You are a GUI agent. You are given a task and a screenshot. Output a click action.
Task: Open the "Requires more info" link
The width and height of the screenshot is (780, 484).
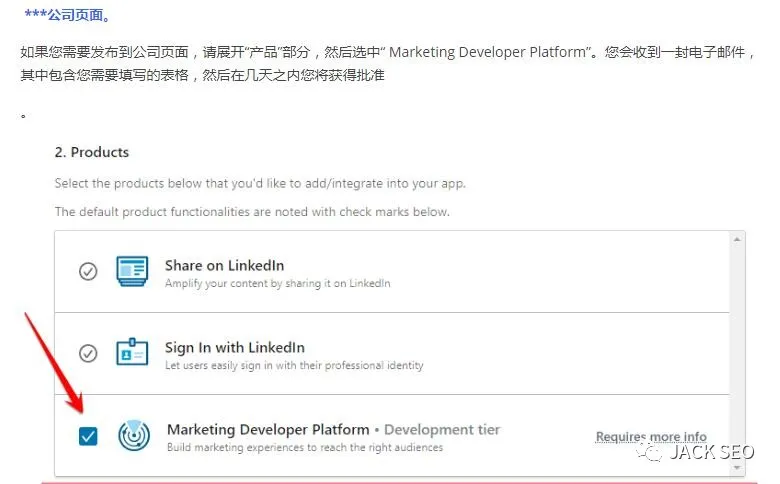tap(651, 437)
